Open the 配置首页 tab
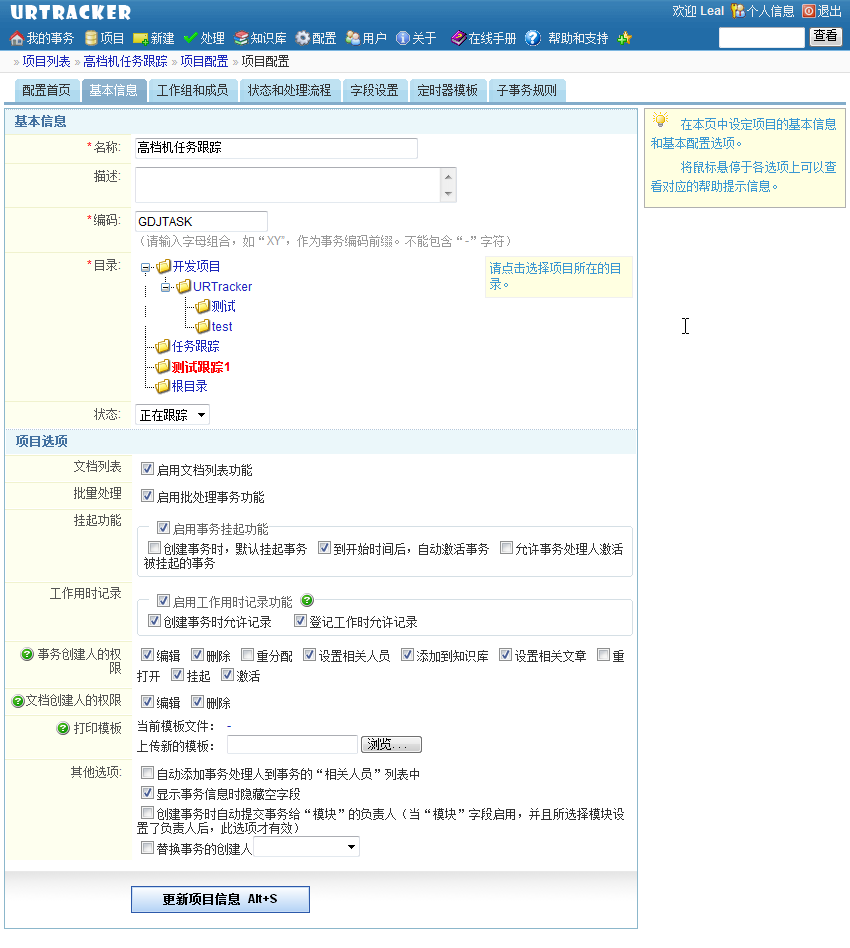This screenshot has height=948, width=850. coord(47,91)
